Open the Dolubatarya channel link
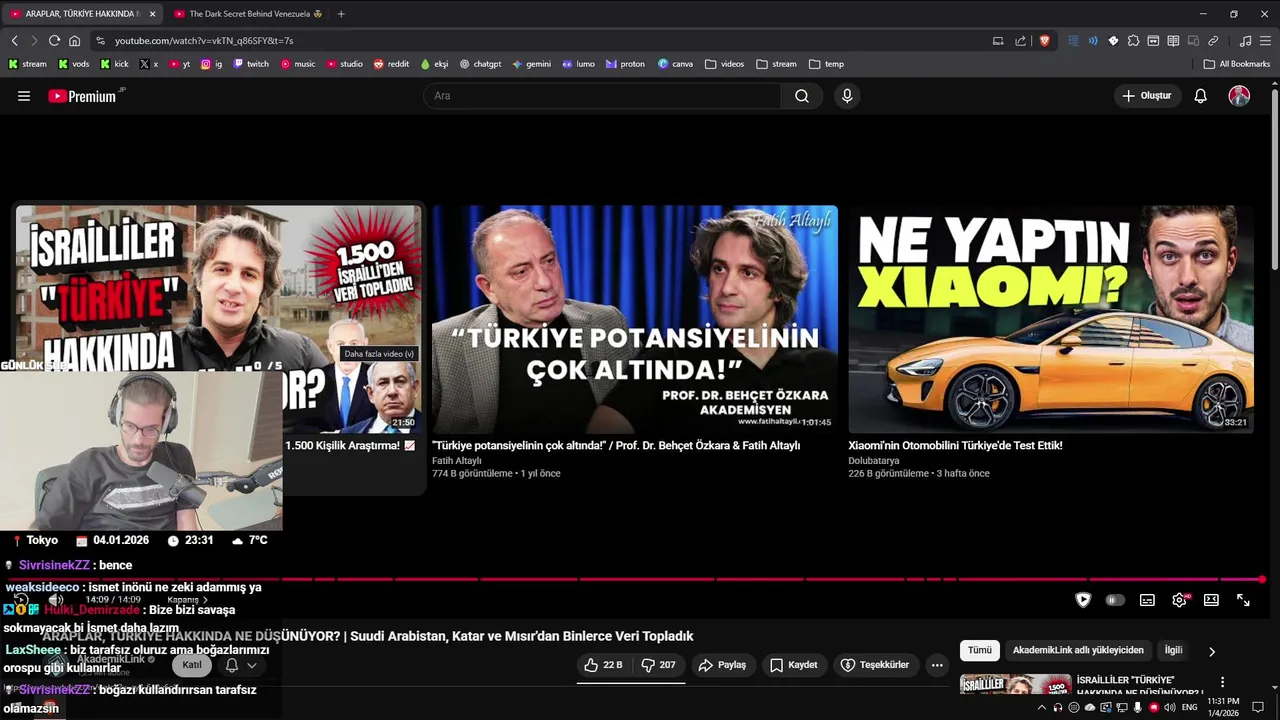1280x720 pixels. point(874,461)
